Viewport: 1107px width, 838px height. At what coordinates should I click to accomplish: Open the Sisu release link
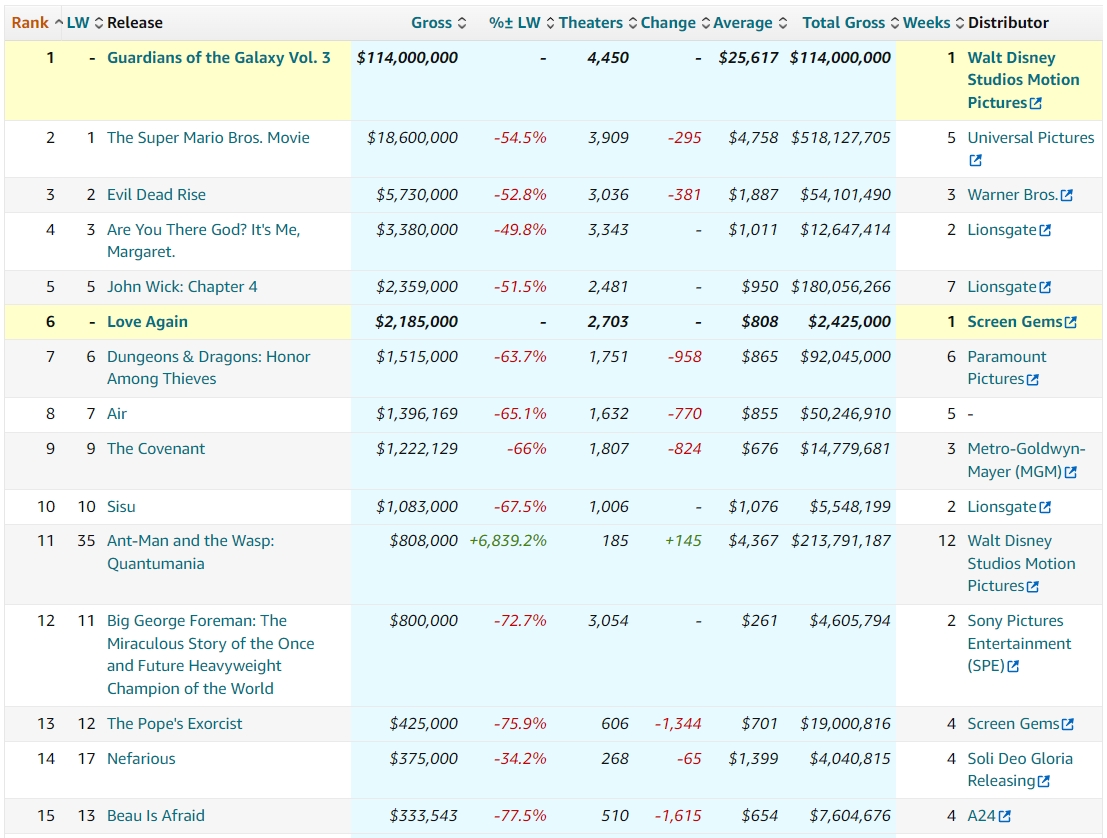(x=121, y=507)
